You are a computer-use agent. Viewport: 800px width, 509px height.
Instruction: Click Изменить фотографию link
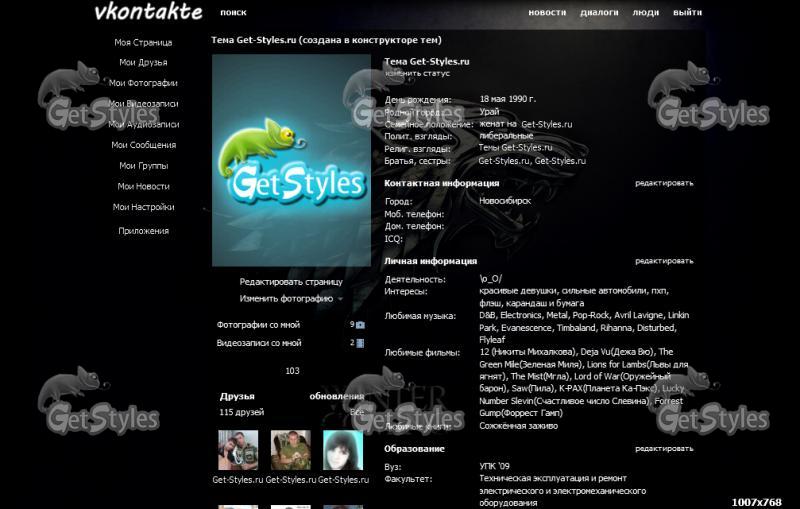tap(286, 299)
